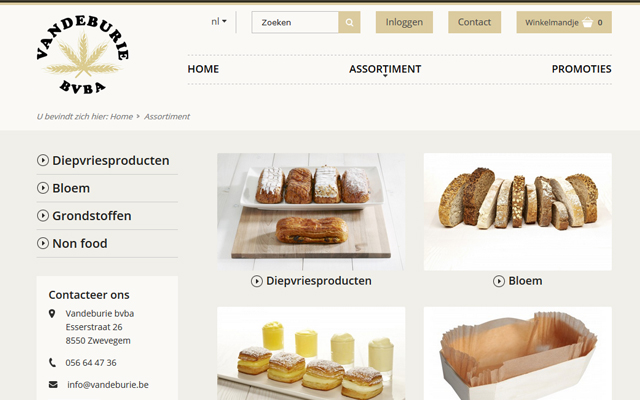640x400 pixels.
Task: Click the search magnifier icon button
Action: coord(349,22)
